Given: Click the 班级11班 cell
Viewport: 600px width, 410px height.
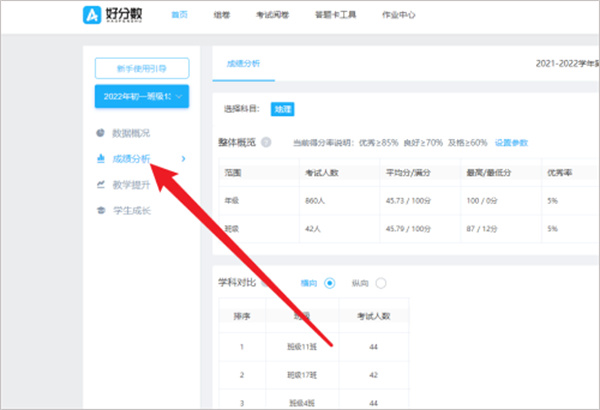Looking at the screenshot, I should [302, 347].
